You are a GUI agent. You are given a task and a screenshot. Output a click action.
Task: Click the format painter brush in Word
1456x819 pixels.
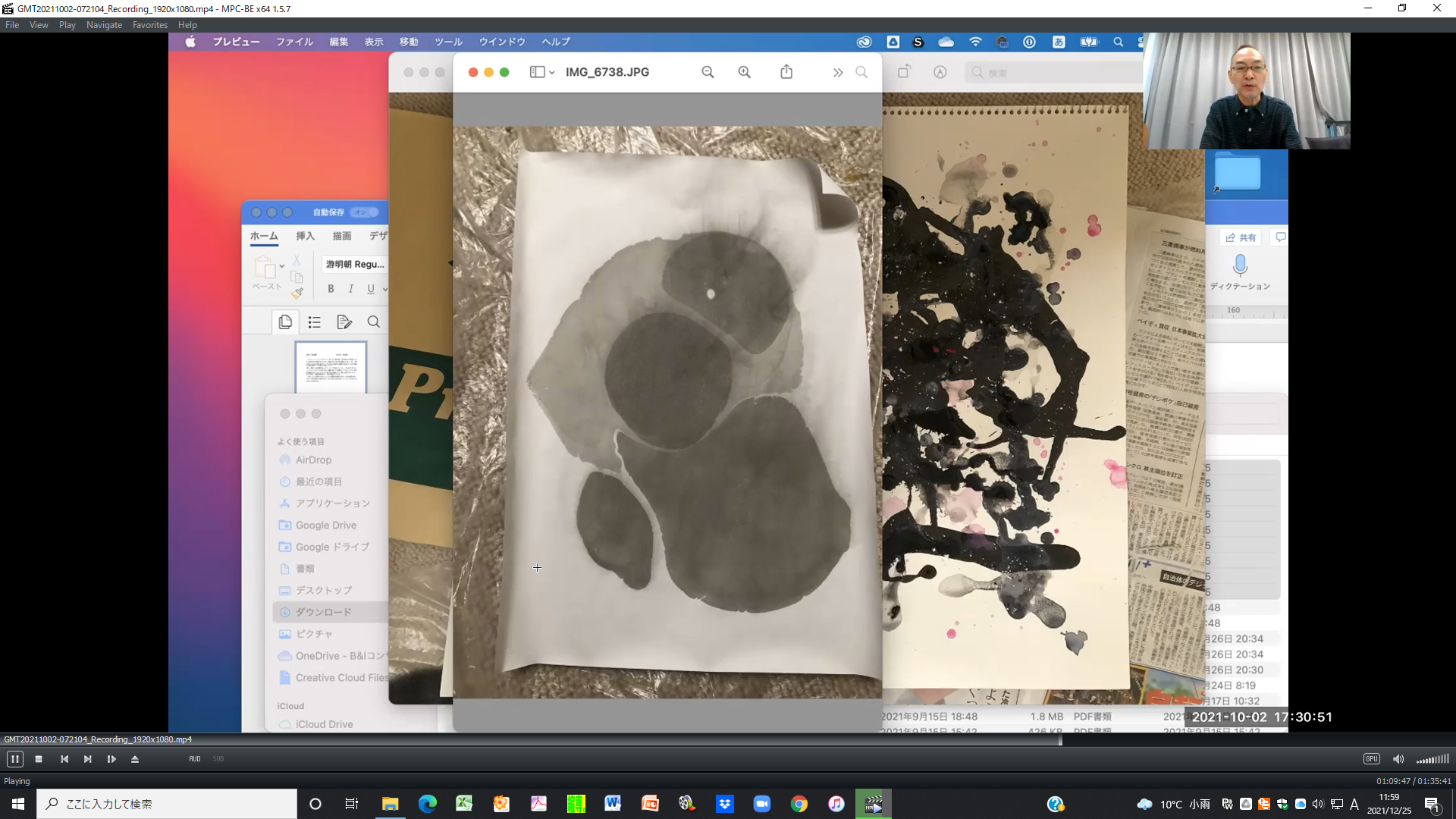click(297, 293)
